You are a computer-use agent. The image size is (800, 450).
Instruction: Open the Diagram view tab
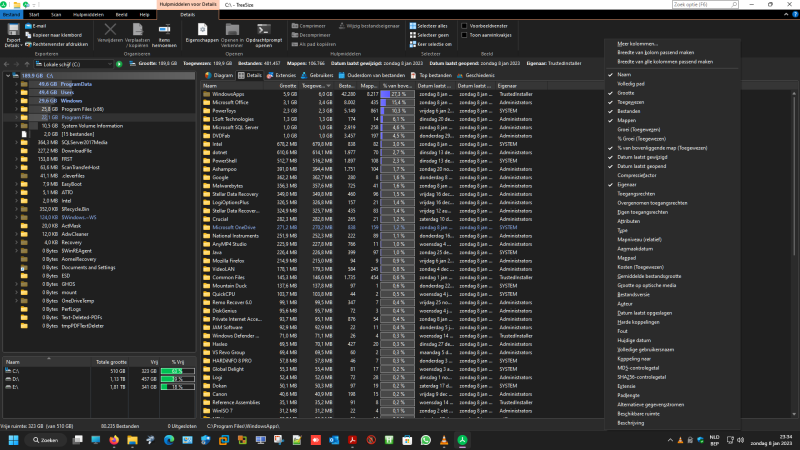click(x=219, y=75)
